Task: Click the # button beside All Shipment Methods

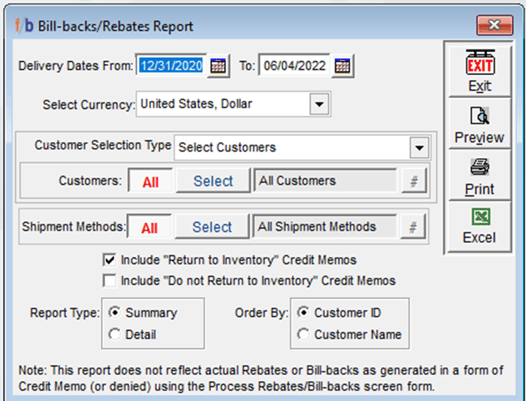Action: coord(413,227)
